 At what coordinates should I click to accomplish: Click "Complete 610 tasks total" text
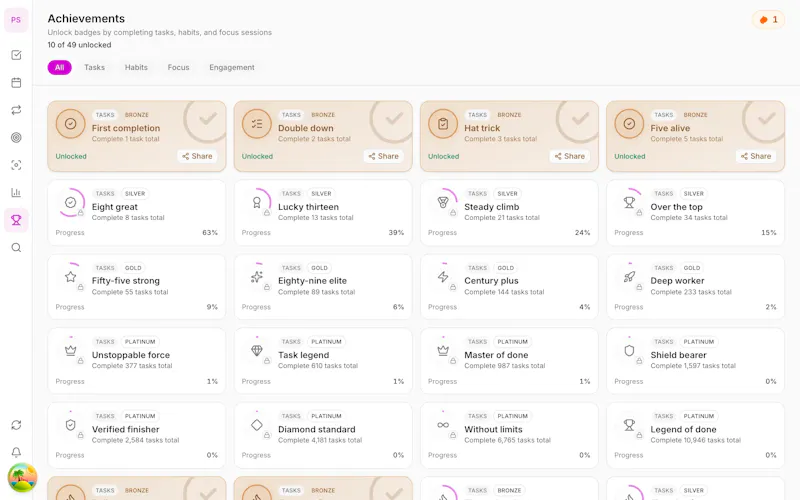click(318, 366)
